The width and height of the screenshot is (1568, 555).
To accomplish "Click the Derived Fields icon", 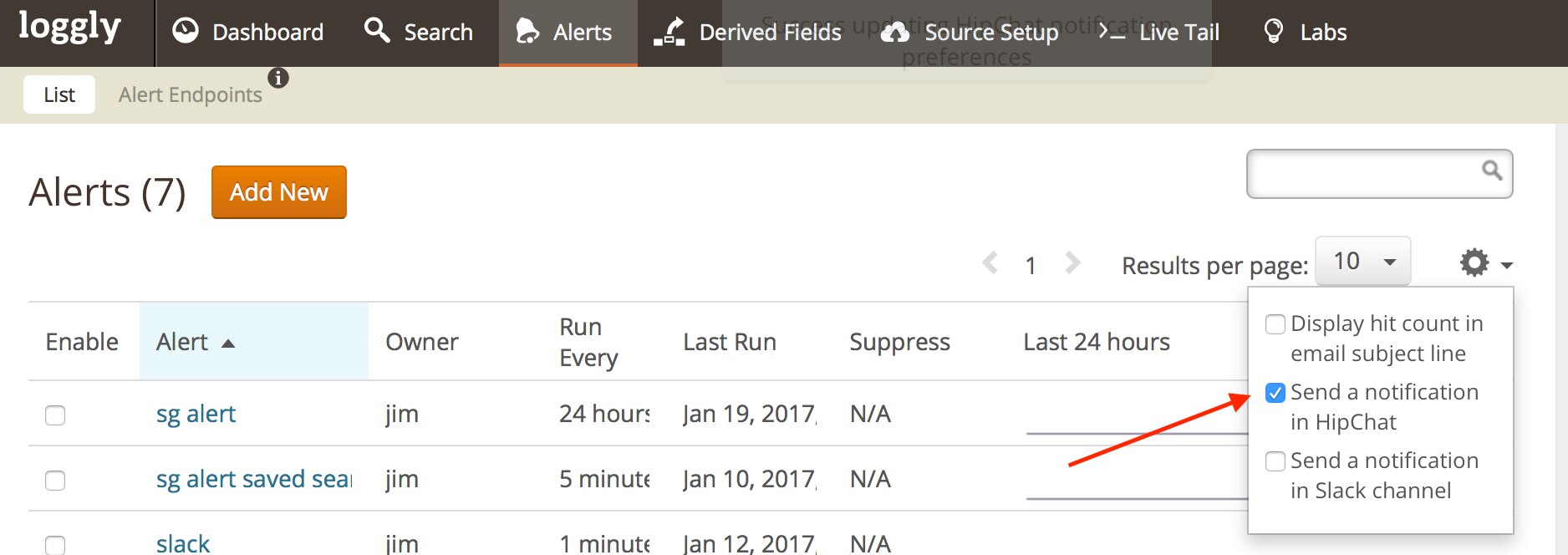I will pos(669,32).
